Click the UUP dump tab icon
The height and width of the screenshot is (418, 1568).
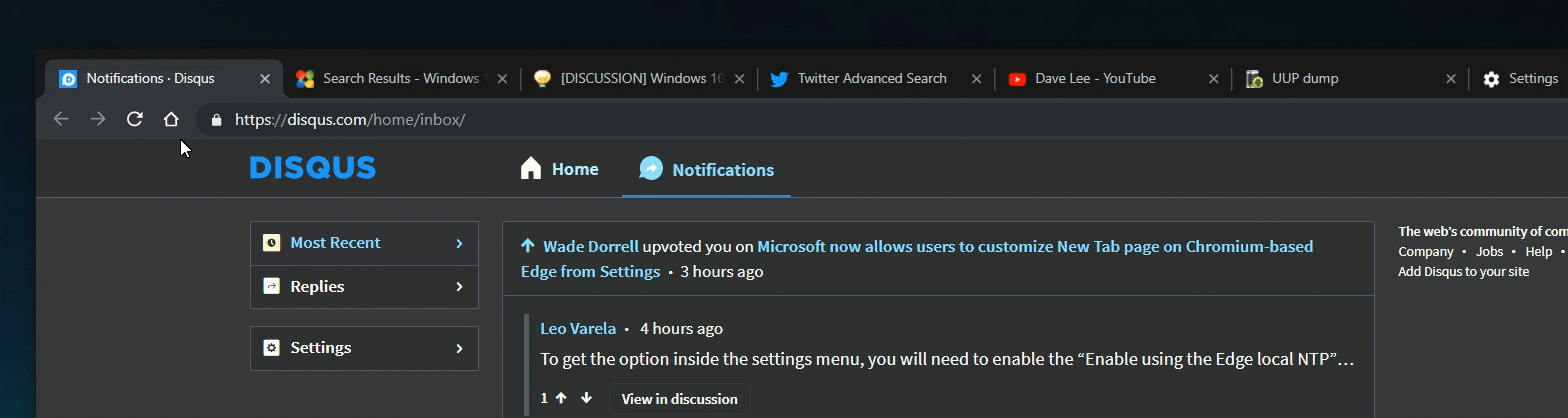click(x=1255, y=79)
